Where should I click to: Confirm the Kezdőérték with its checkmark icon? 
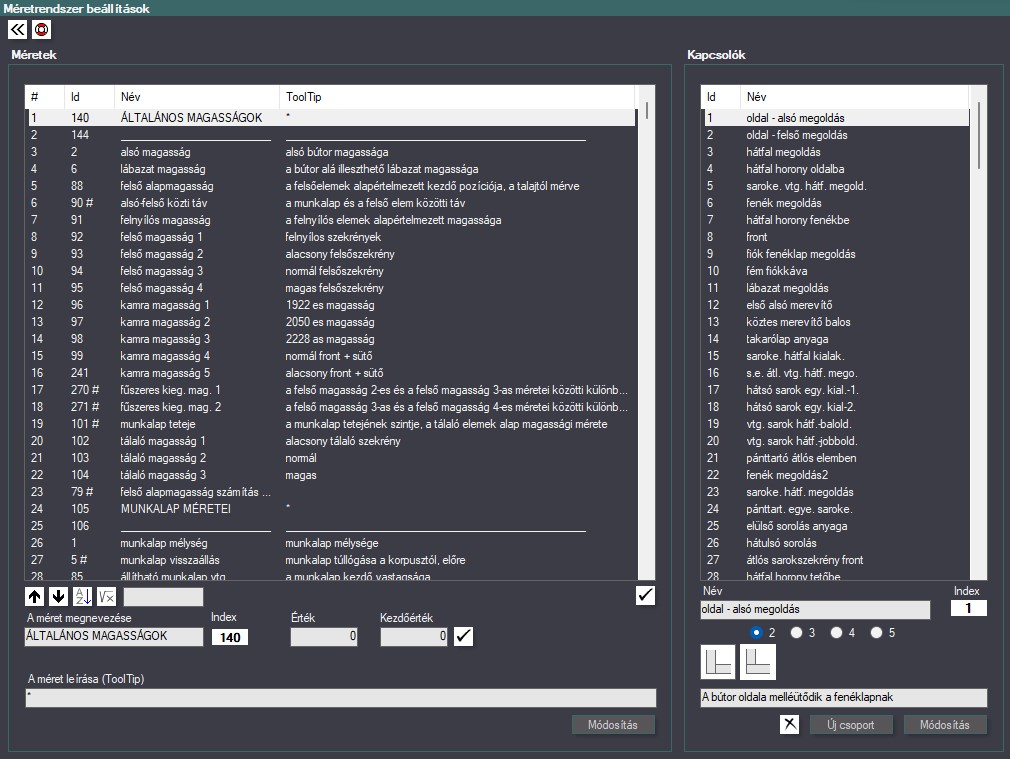pyautogui.click(x=463, y=637)
